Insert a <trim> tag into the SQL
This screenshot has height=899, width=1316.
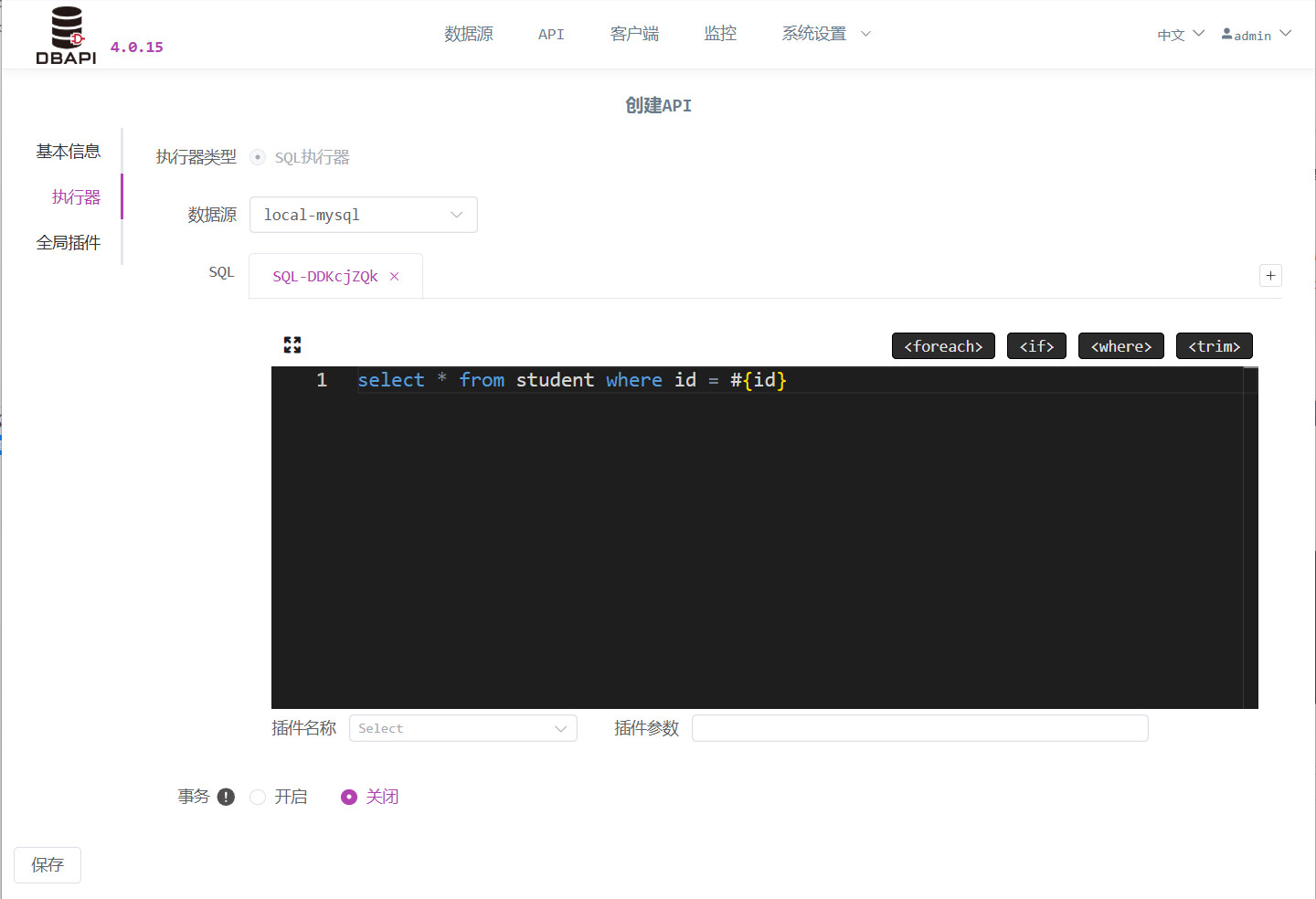pyautogui.click(x=1214, y=345)
